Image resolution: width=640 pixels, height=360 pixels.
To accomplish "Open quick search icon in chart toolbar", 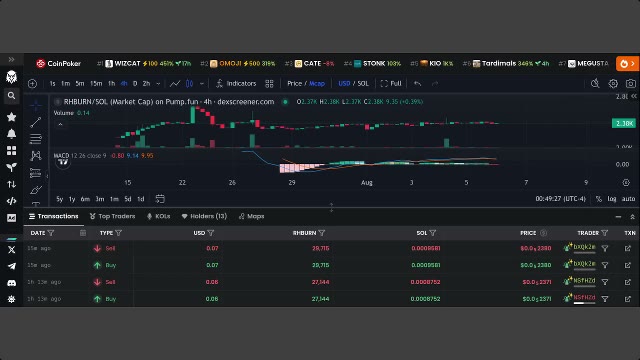I will [595, 84].
